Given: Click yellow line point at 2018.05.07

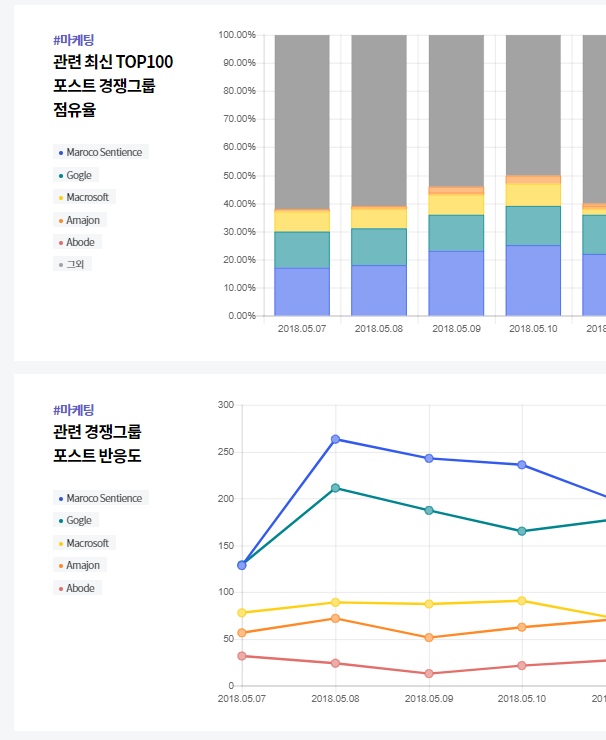Looking at the screenshot, I should [x=242, y=613].
